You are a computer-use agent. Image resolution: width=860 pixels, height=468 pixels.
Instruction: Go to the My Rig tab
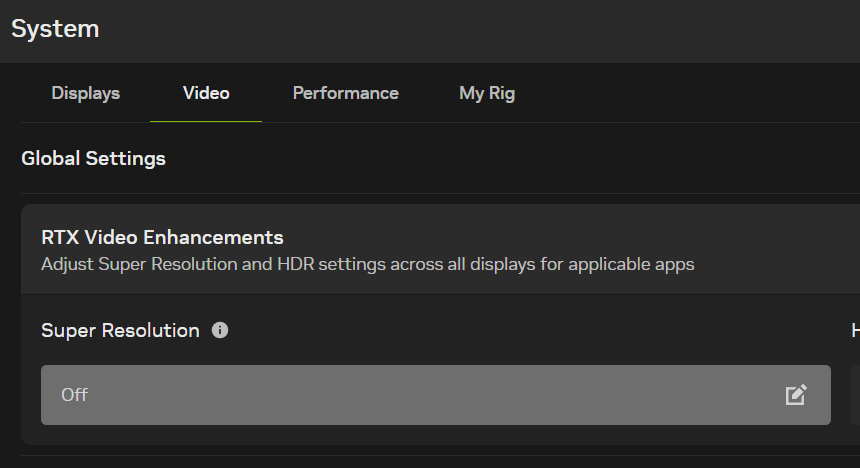487,93
